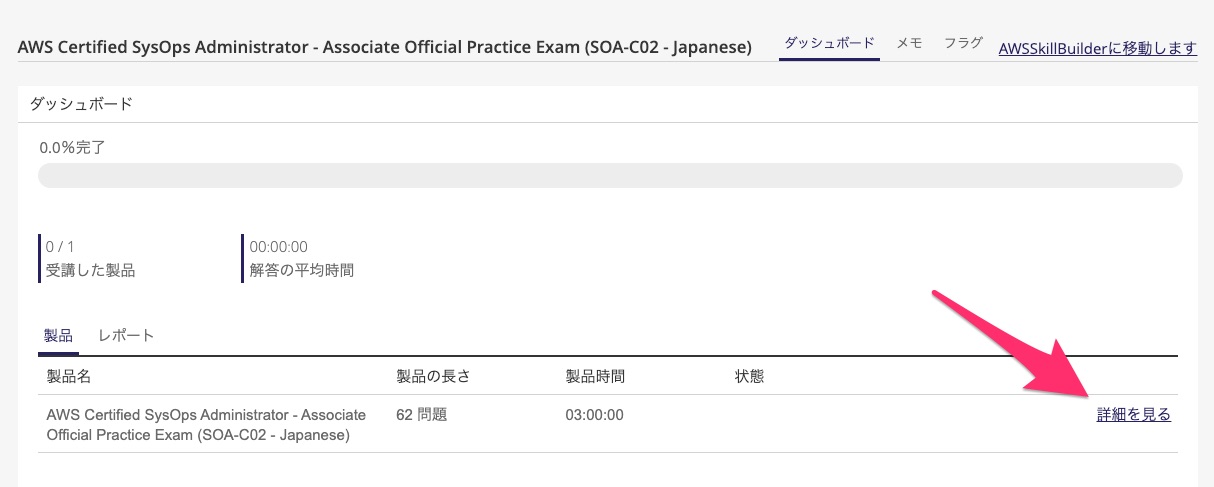
Task: Click the 製品の長さ column header
Action: click(433, 376)
